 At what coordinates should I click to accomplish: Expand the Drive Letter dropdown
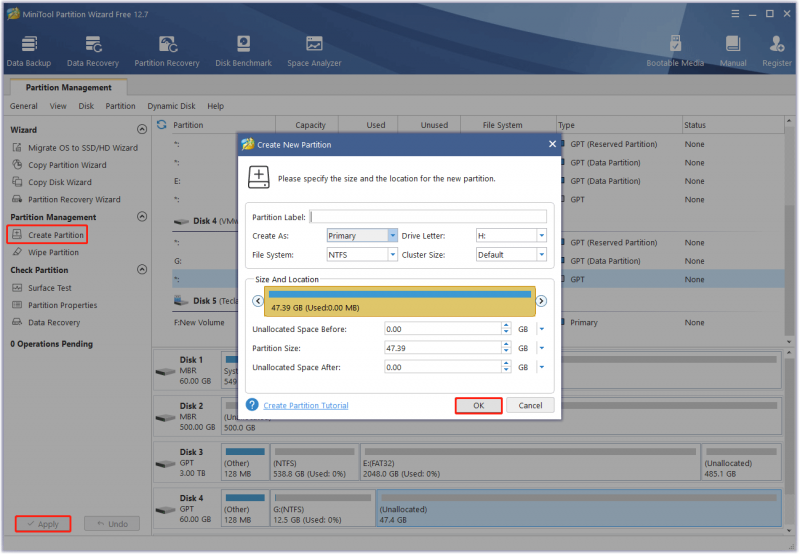tap(511, 235)
